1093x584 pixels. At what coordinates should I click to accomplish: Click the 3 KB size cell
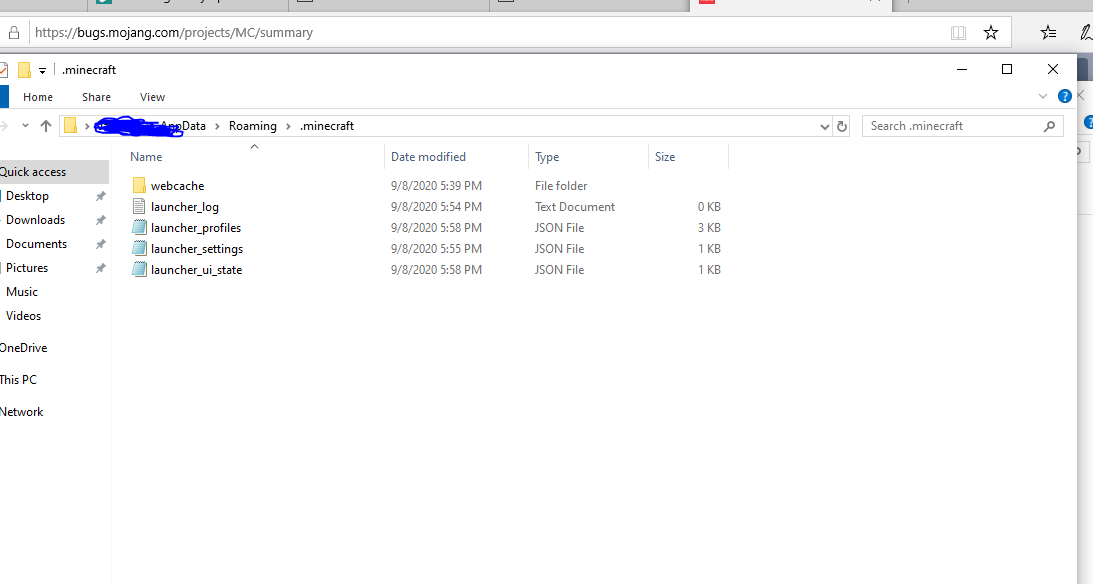[709, 228]
